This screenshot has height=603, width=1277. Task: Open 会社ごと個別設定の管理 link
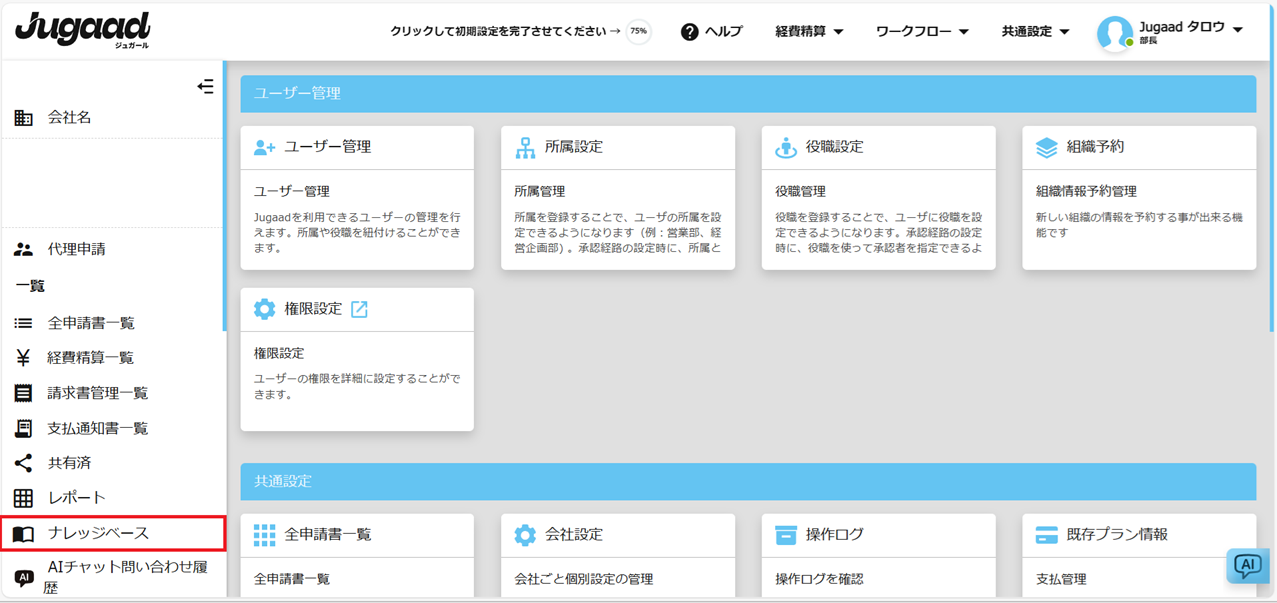click(583, 579)
